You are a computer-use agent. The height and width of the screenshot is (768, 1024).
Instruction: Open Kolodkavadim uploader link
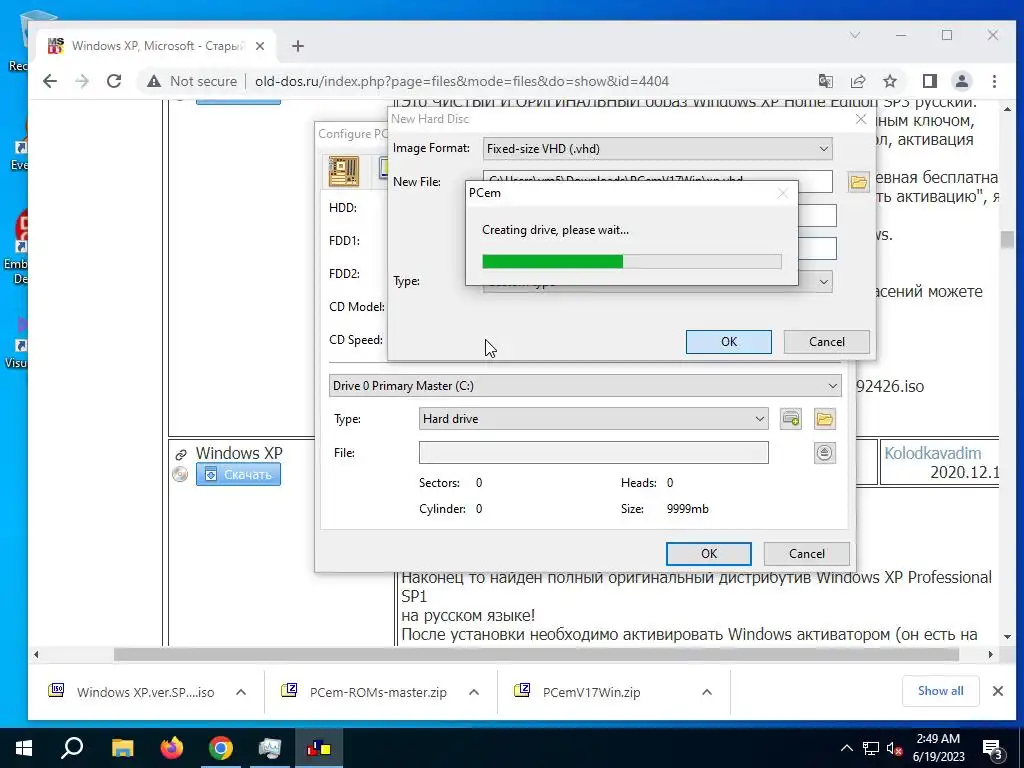click(933, 453)
